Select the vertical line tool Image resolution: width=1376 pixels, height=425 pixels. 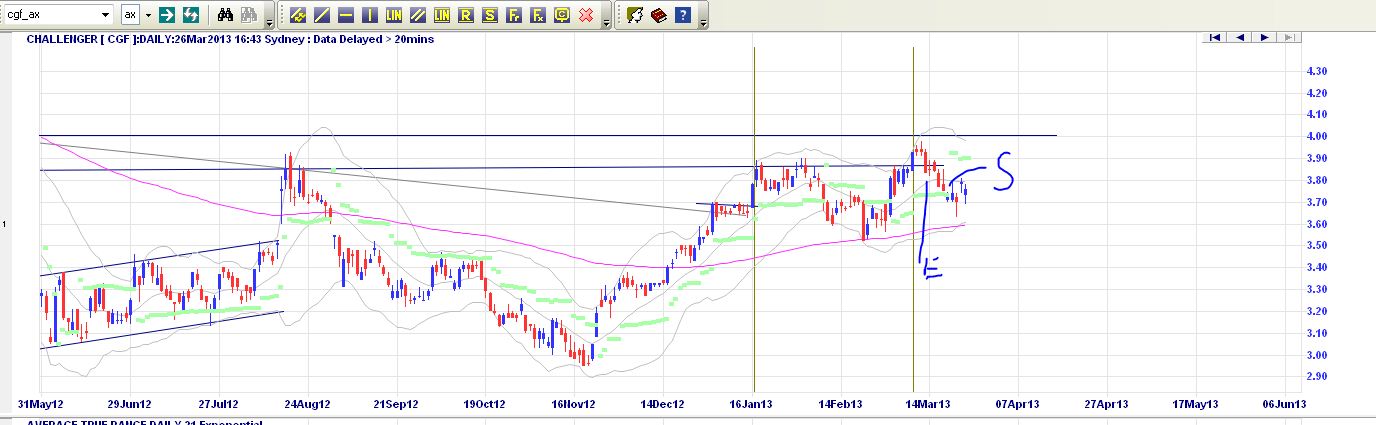[x=370, y=15]
